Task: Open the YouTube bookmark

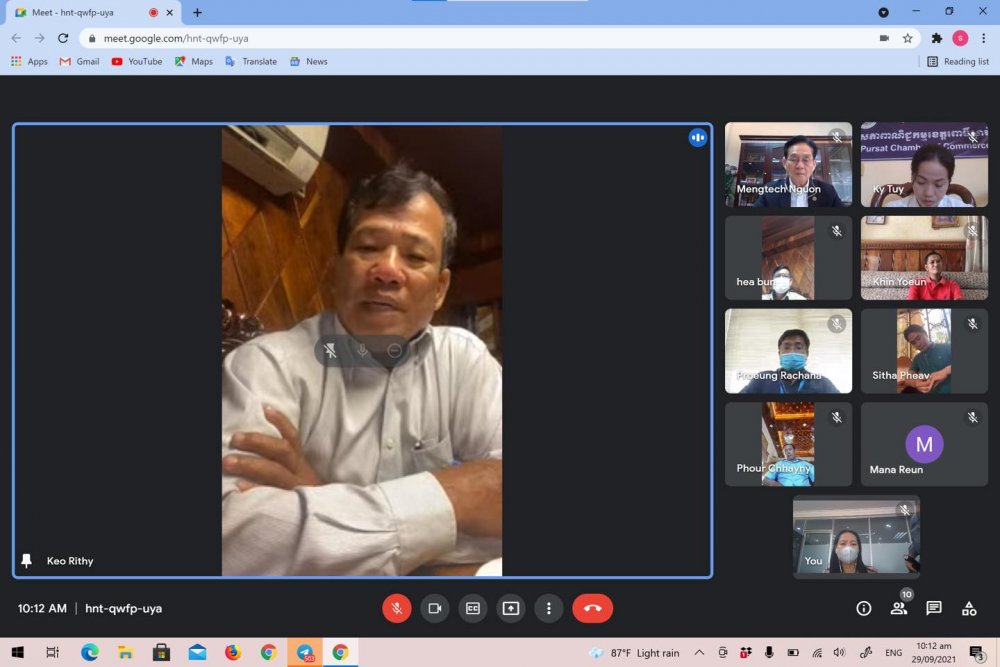Action: (137, 61)
